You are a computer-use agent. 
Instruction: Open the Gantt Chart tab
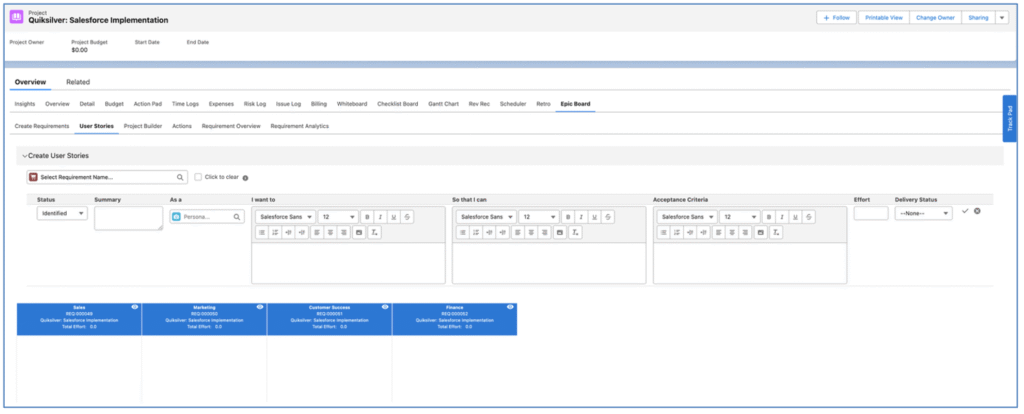tap(443, 104)
